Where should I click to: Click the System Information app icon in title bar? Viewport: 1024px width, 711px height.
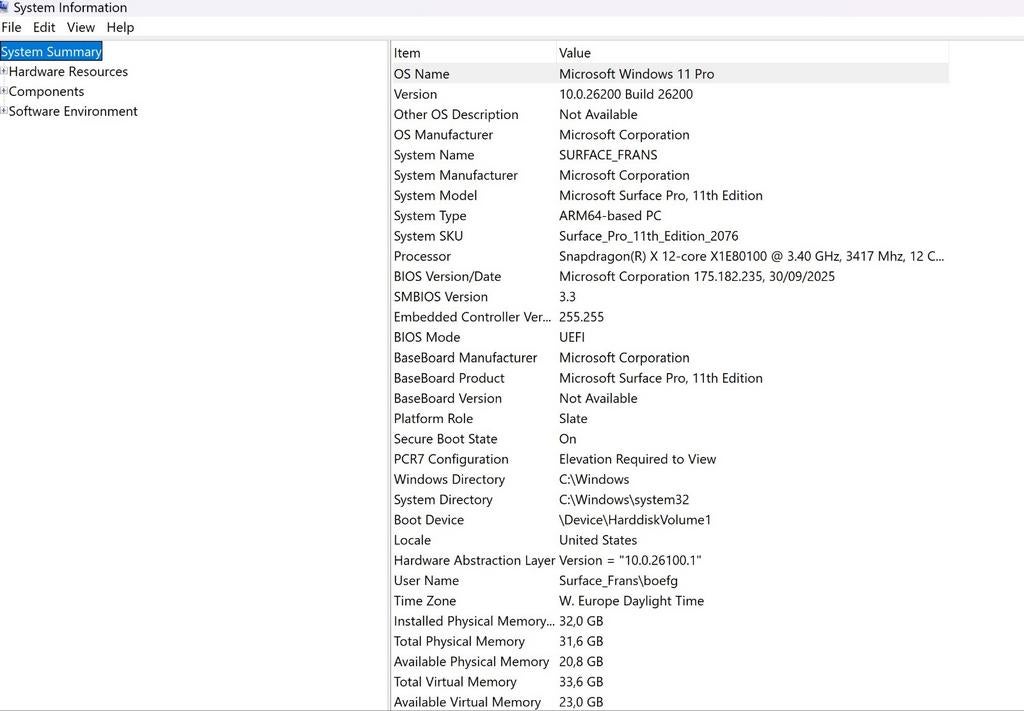click(8, 7)
